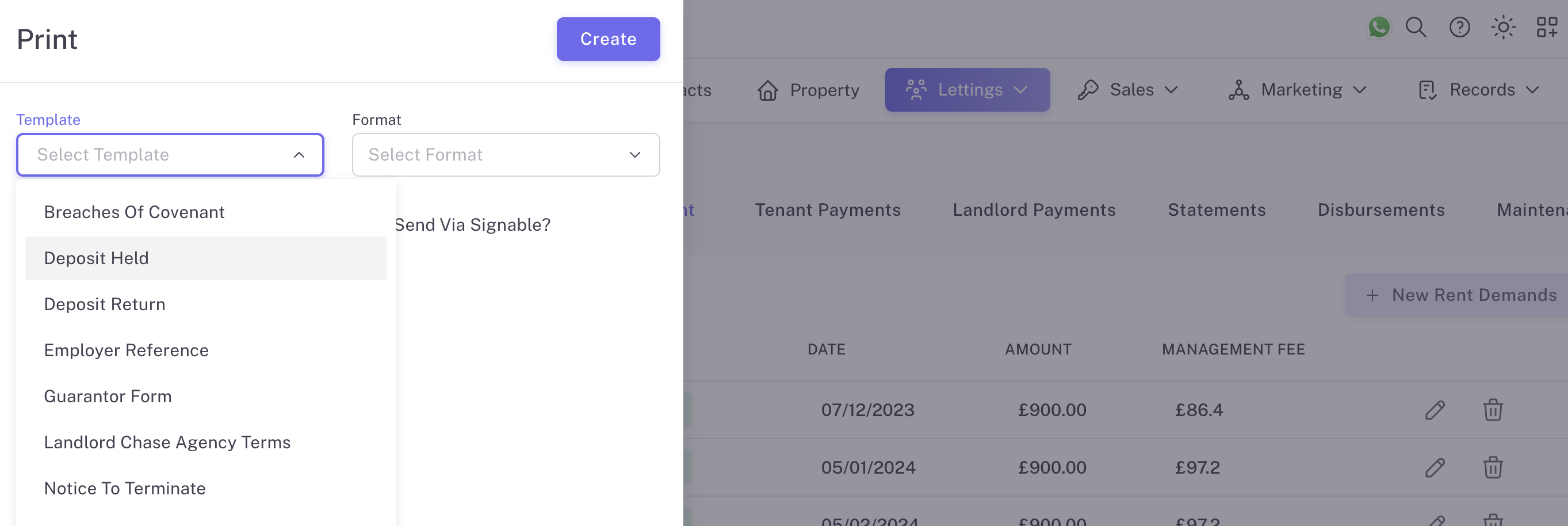
Task: Expand the Records menu chevron
Action: pyautogui.click(x=1532, y=90)
